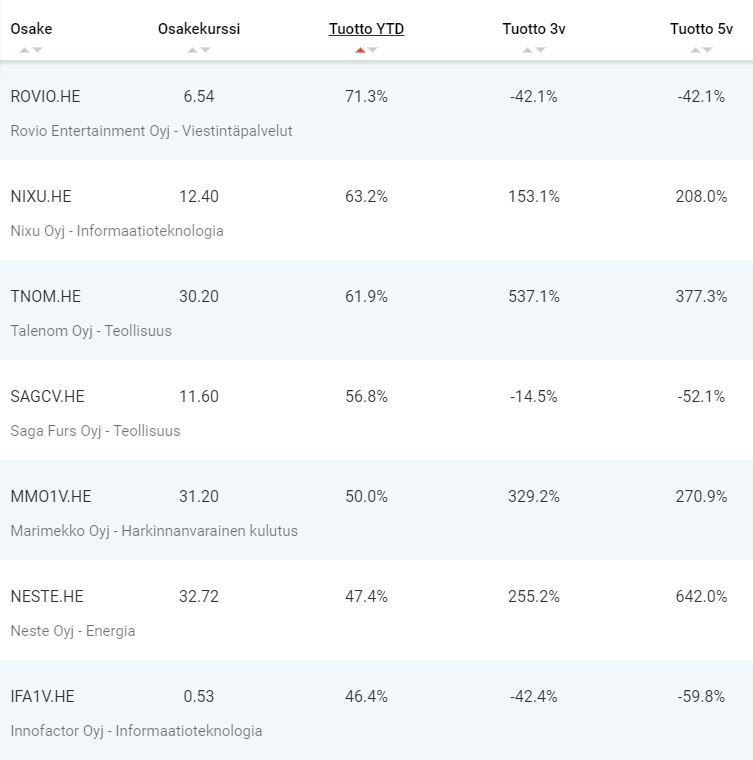Open the ROVIO.HE stock link

click(45, 96)
